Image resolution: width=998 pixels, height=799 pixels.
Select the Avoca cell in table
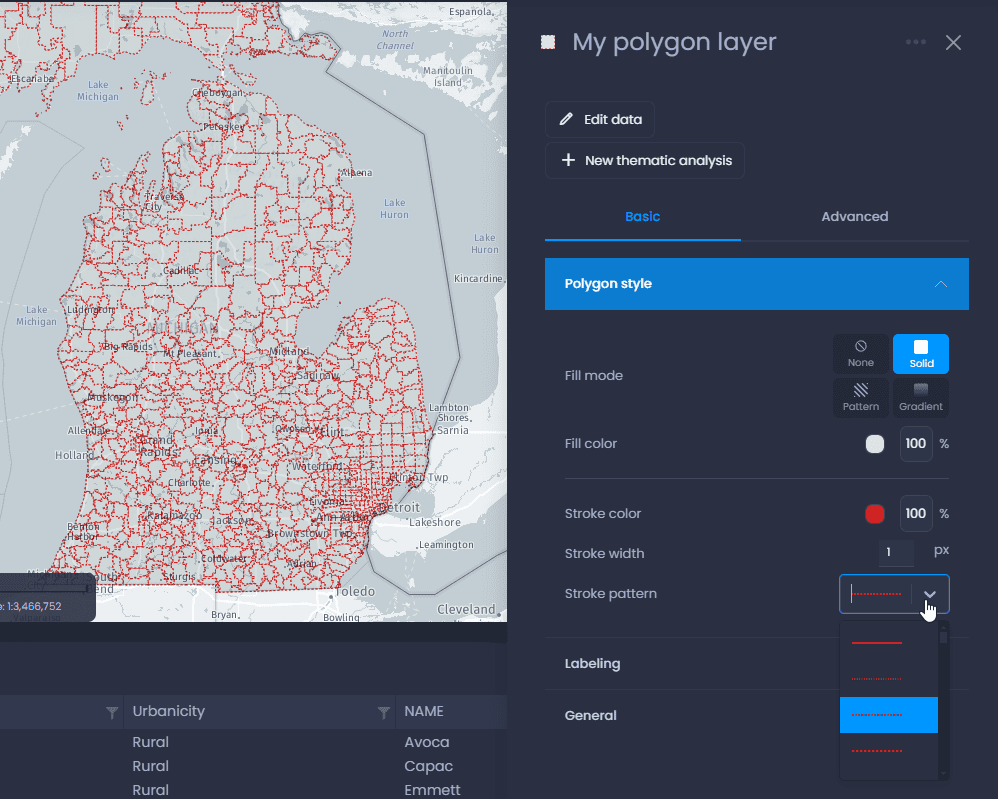[426, 742]
